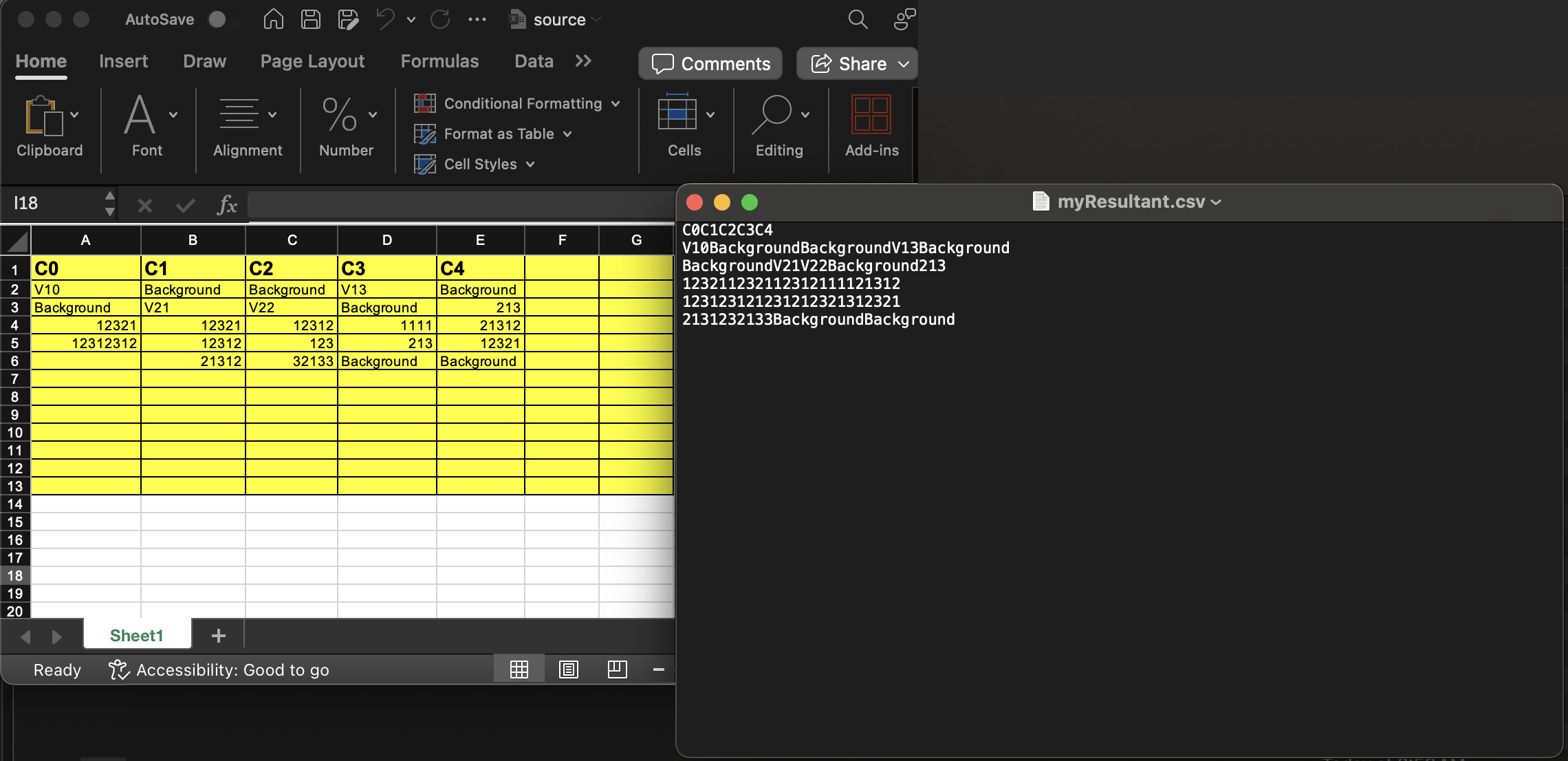Select the C0 header cell
Screen dimensions: 1568x761
(86, 268)
